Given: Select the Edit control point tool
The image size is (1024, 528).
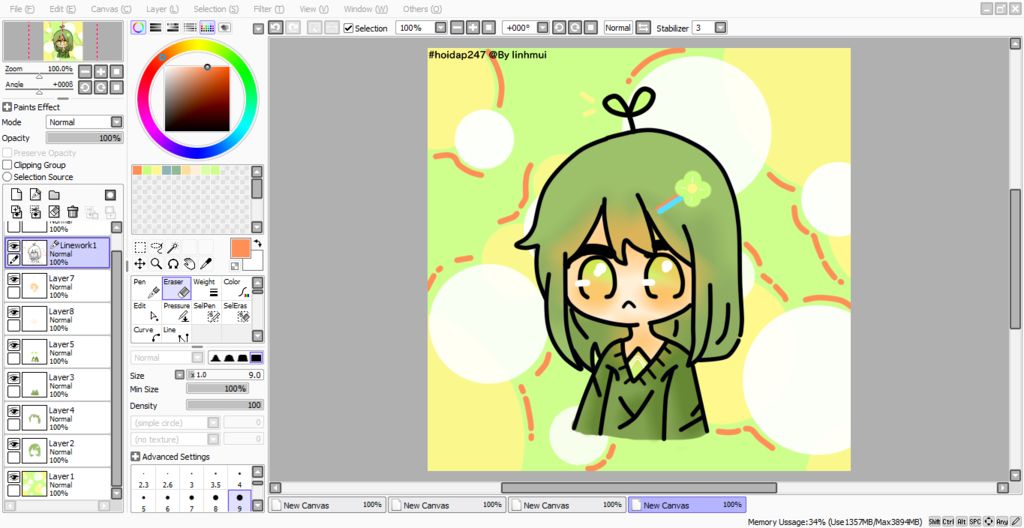Looking at the screenshot, I should (146, 312).
